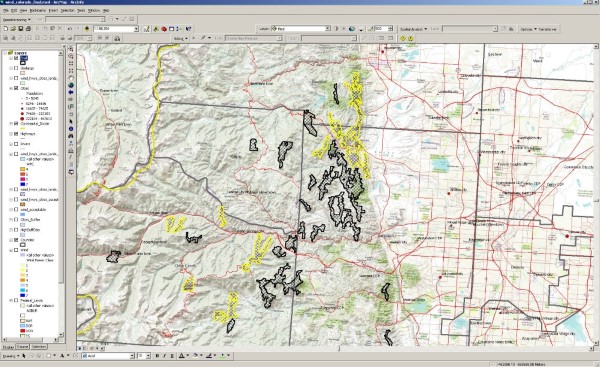Activate the Find binoculars tool
This screenshot has width=600, height=367.
tap(71, 136)
